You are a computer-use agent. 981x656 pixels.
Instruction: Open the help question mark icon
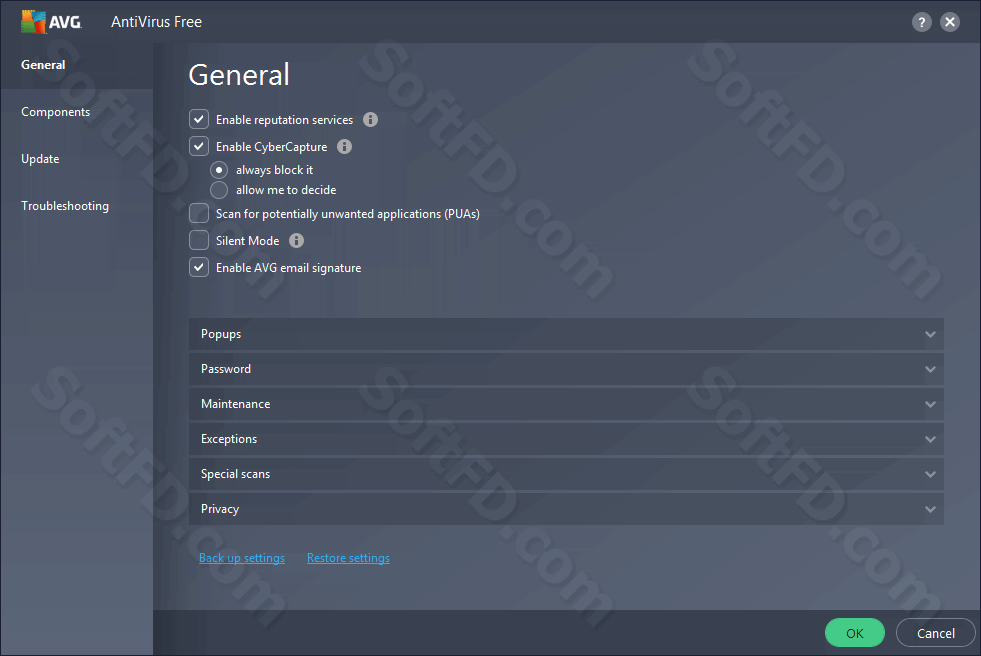click(x=922, y=23)
